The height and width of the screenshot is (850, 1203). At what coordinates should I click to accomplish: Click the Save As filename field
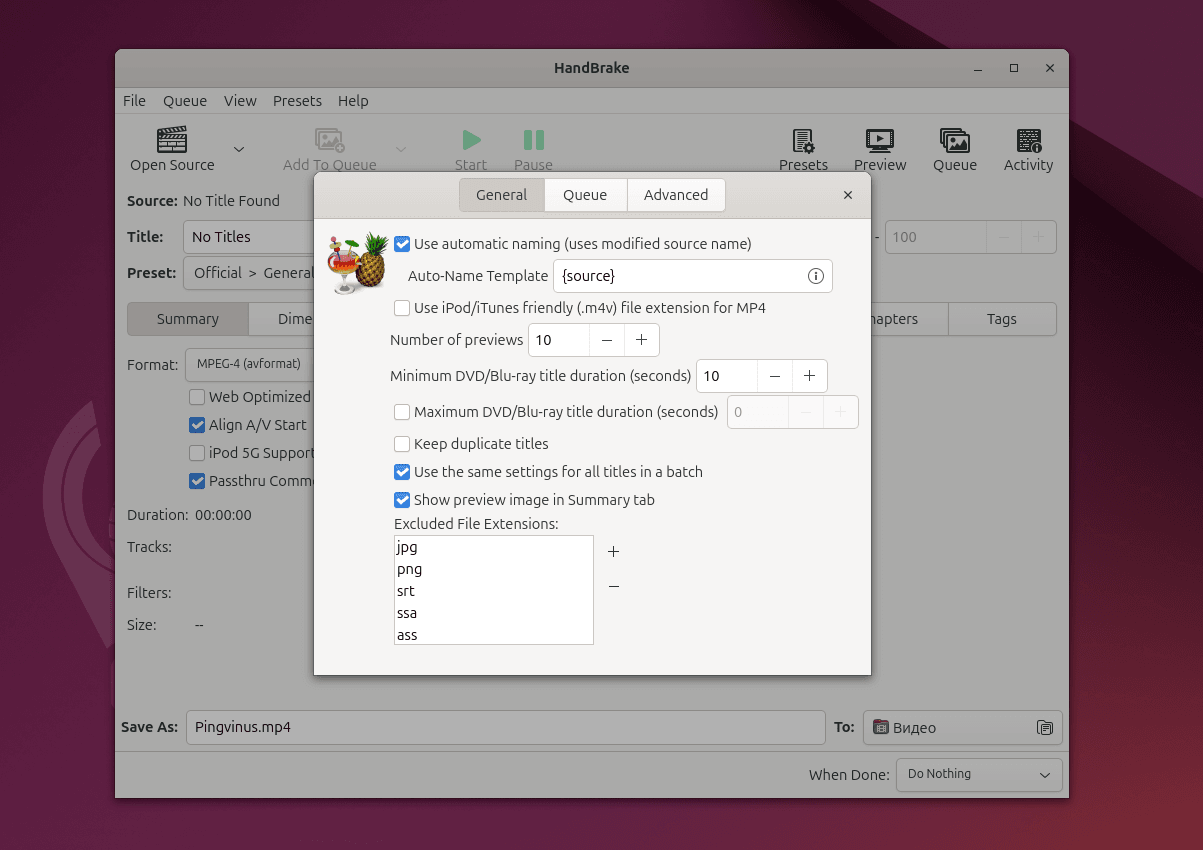pos(505,728)
